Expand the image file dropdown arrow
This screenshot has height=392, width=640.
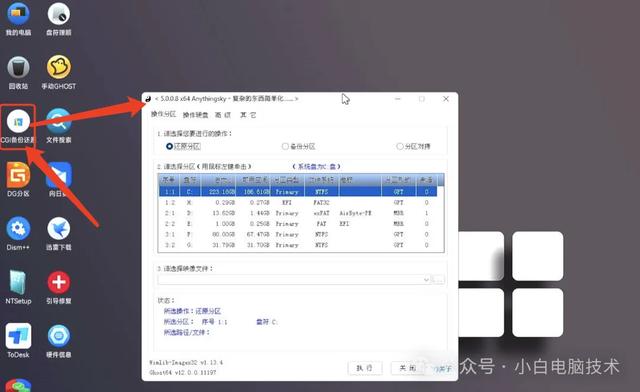pos(426,280)
